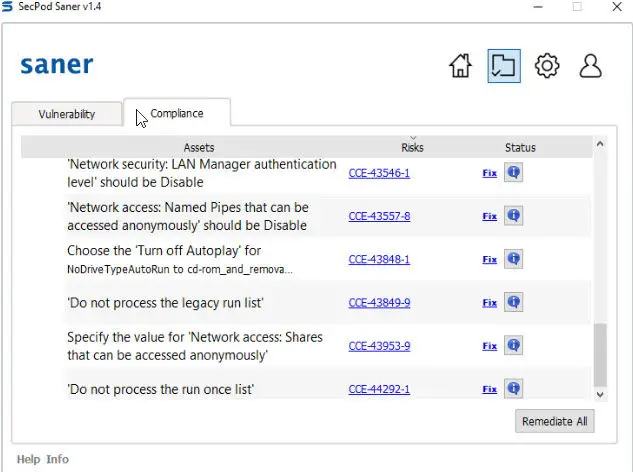Close the SecPod Saner window

pyautogui.click(x=616, y=7)
